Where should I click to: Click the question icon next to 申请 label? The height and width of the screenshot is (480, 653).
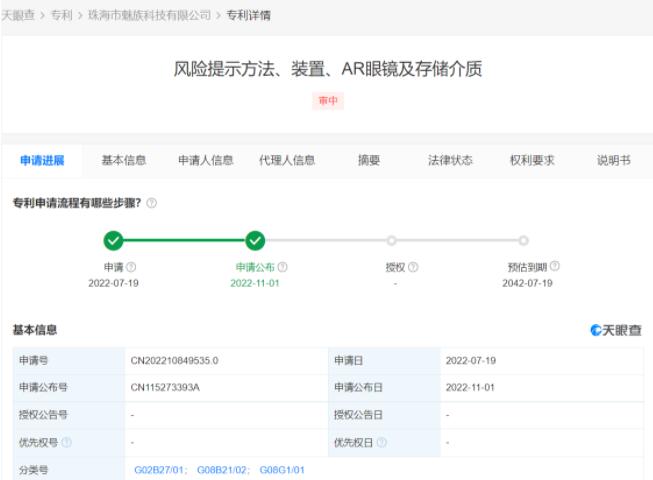(x=131, y=267)
